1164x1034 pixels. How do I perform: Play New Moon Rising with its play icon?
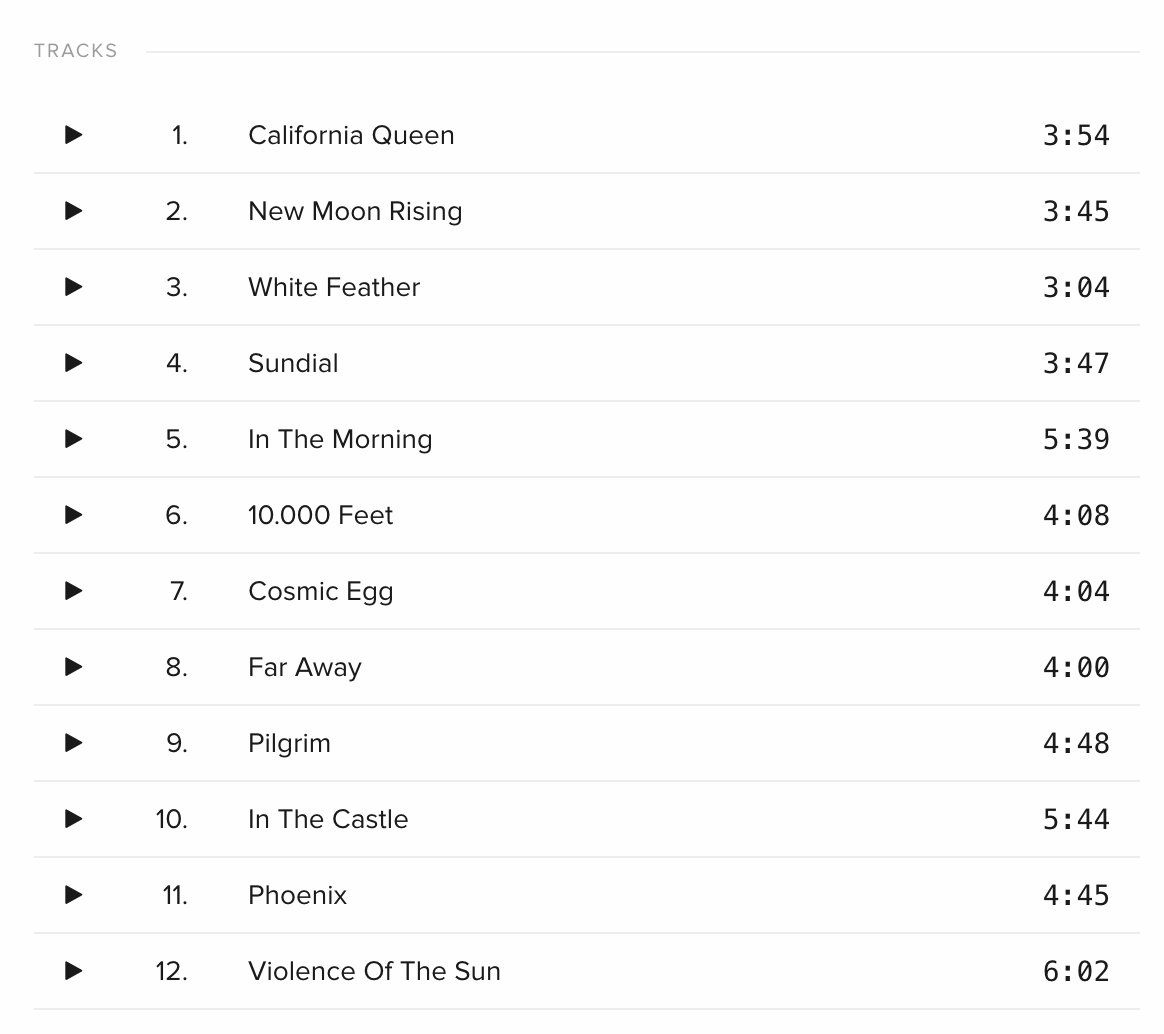73,211
